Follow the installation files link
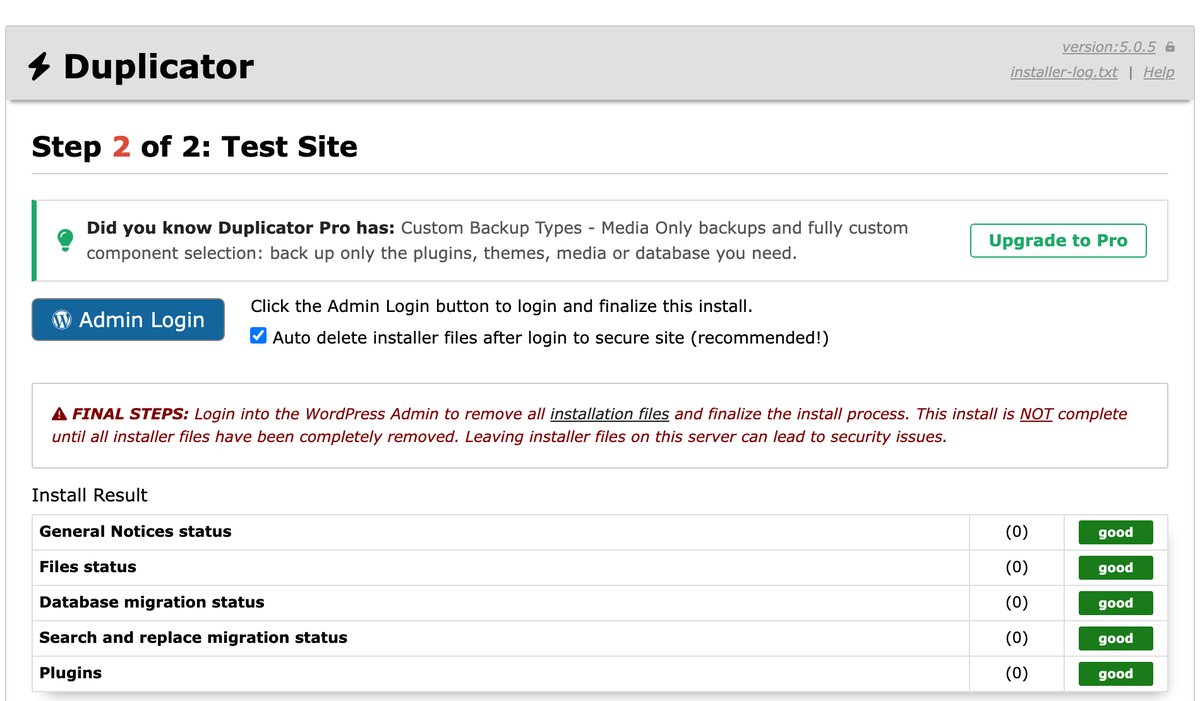1200x701 pixels. click(x=610, y=414)
